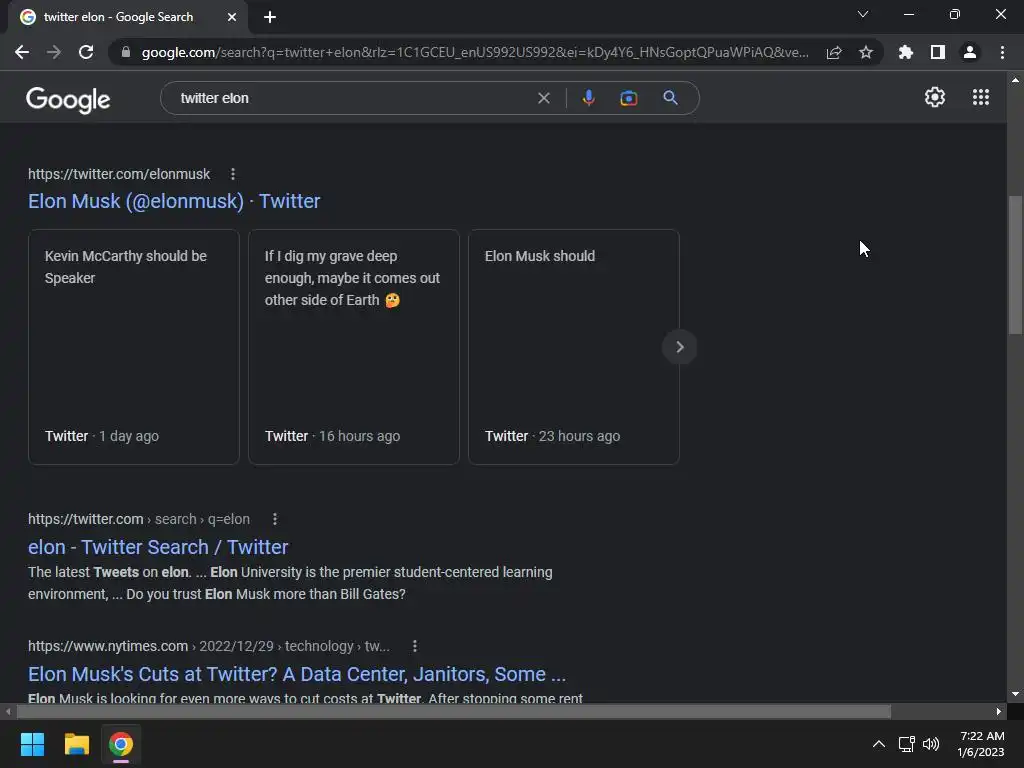Image resolution: width=1024 pixels, height=768 pixels.
Task: Click the scroll up arrow
Action: tap(1015, 80)
